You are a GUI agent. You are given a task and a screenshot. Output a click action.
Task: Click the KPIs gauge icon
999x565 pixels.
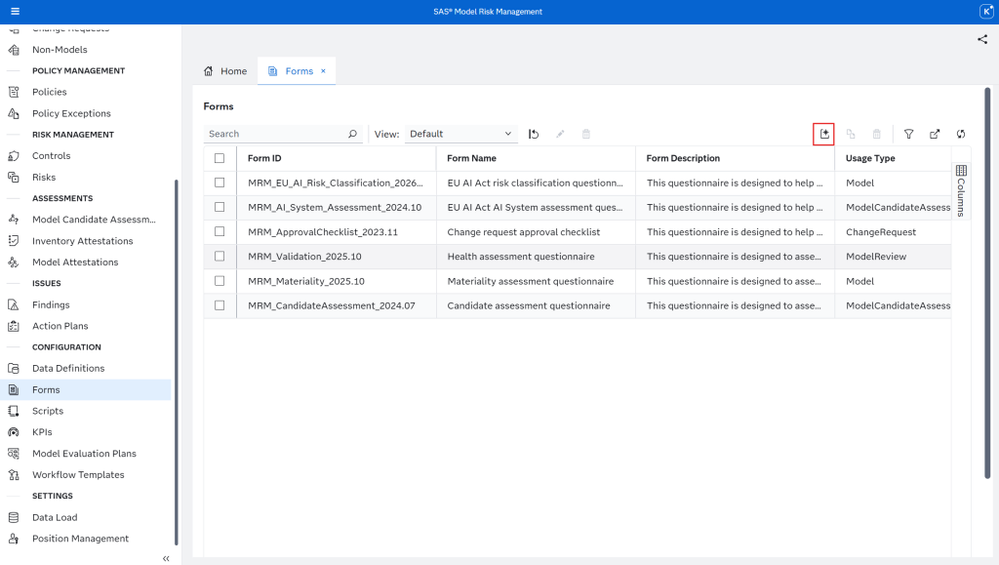(x=13, y=432)
